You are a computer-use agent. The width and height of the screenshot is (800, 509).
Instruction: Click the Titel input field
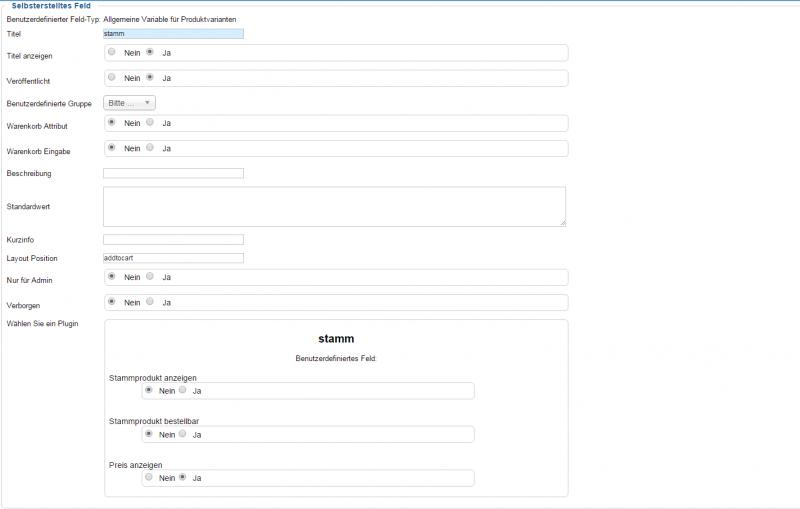click(x=173, y=34)
